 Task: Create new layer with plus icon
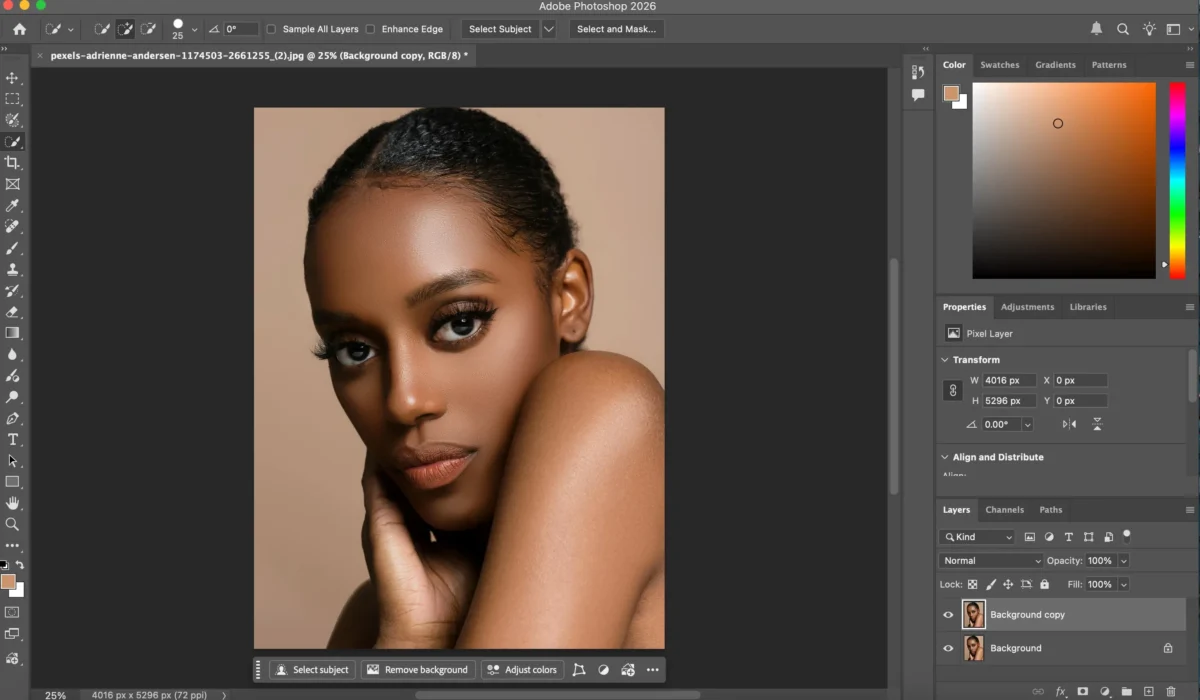pyautogui.click(x=1149, y=690)
